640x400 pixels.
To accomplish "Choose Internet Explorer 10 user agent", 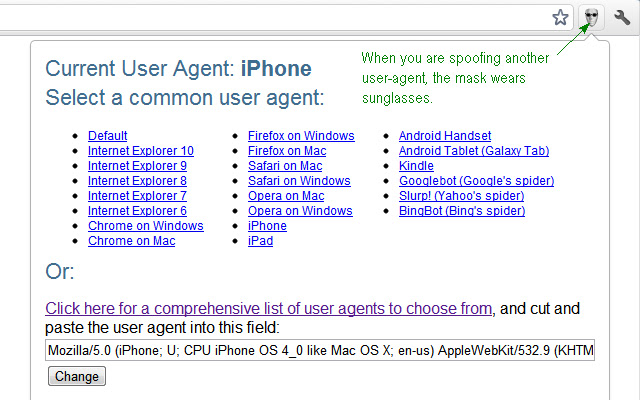I will 141,151.
